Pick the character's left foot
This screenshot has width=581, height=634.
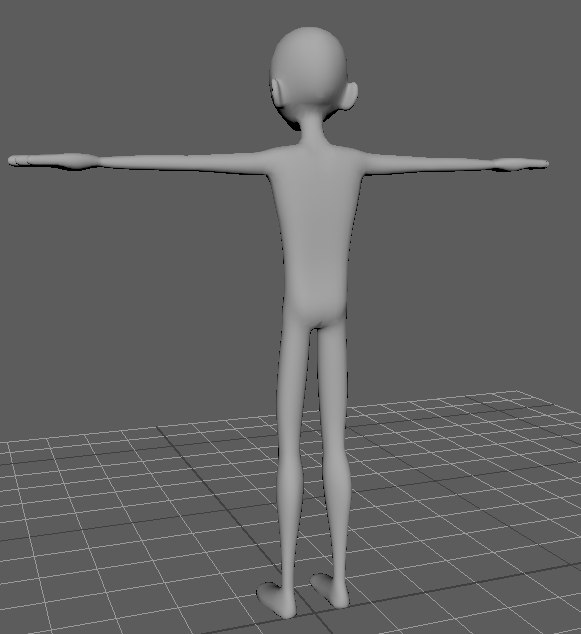pos(278,598)
